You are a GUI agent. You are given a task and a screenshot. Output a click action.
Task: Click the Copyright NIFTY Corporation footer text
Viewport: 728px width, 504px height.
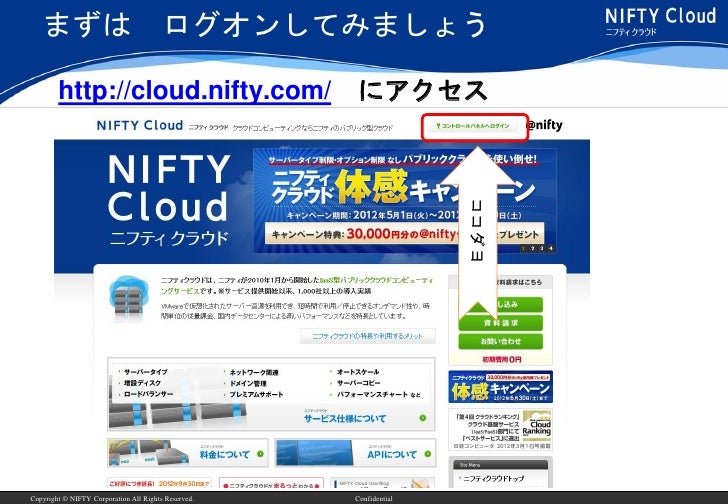pos(111,499)
